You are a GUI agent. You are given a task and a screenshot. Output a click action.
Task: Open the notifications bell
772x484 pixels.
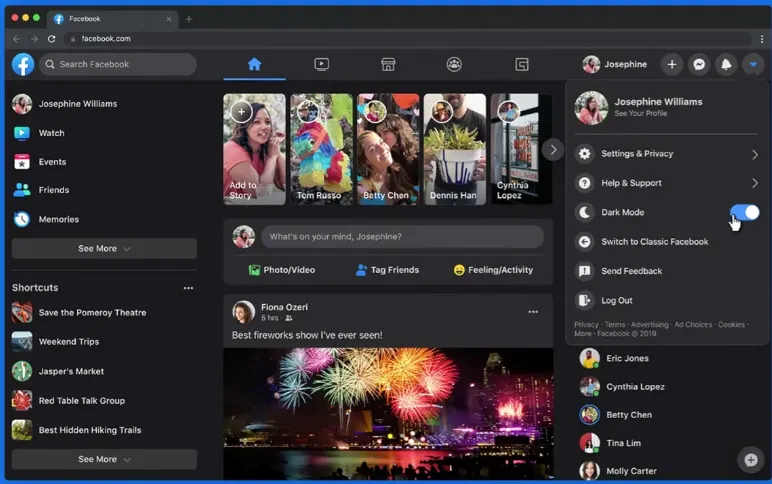pyautogui.click(x=726, y=65)
